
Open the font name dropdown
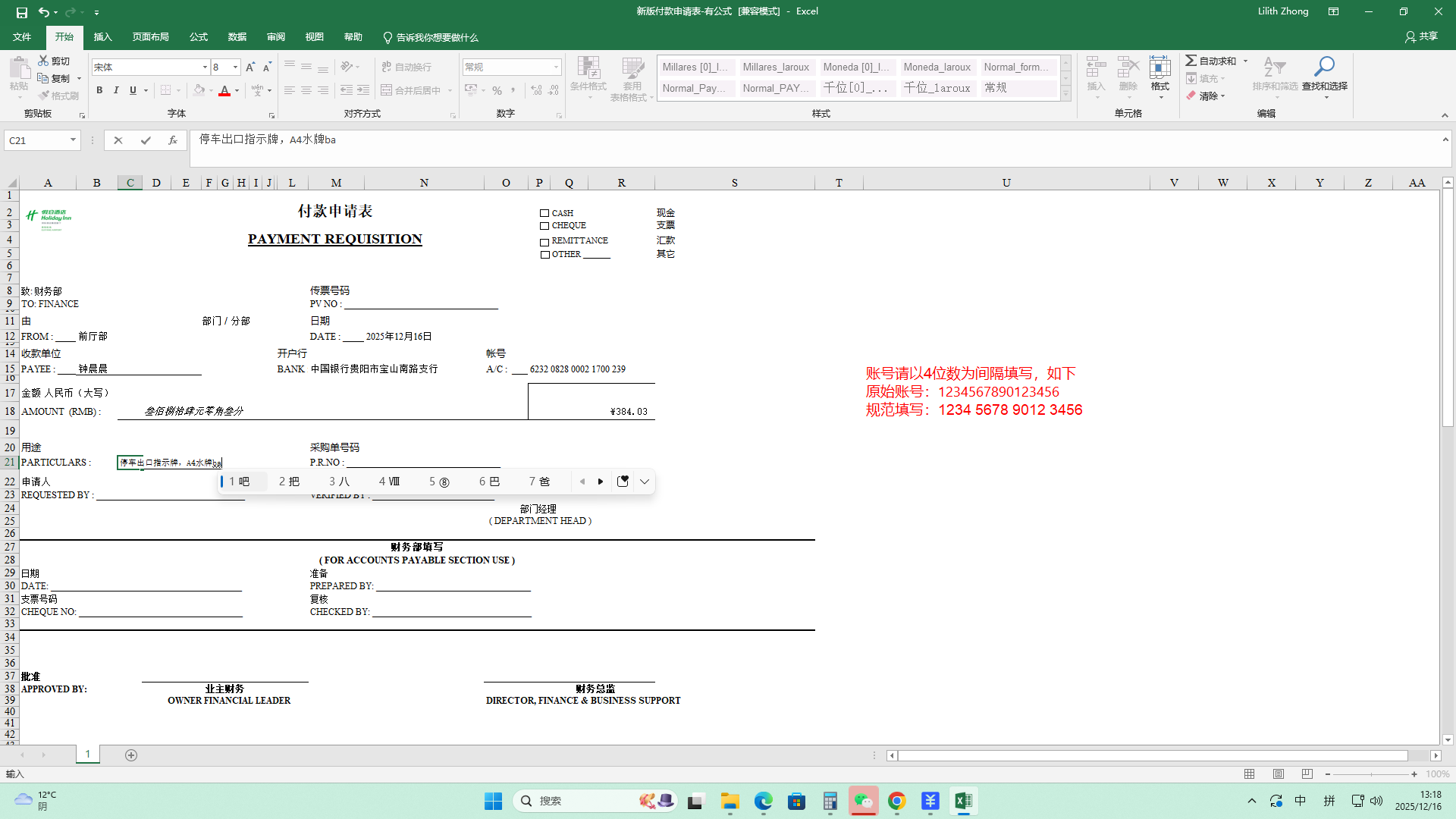coord(205,67)
